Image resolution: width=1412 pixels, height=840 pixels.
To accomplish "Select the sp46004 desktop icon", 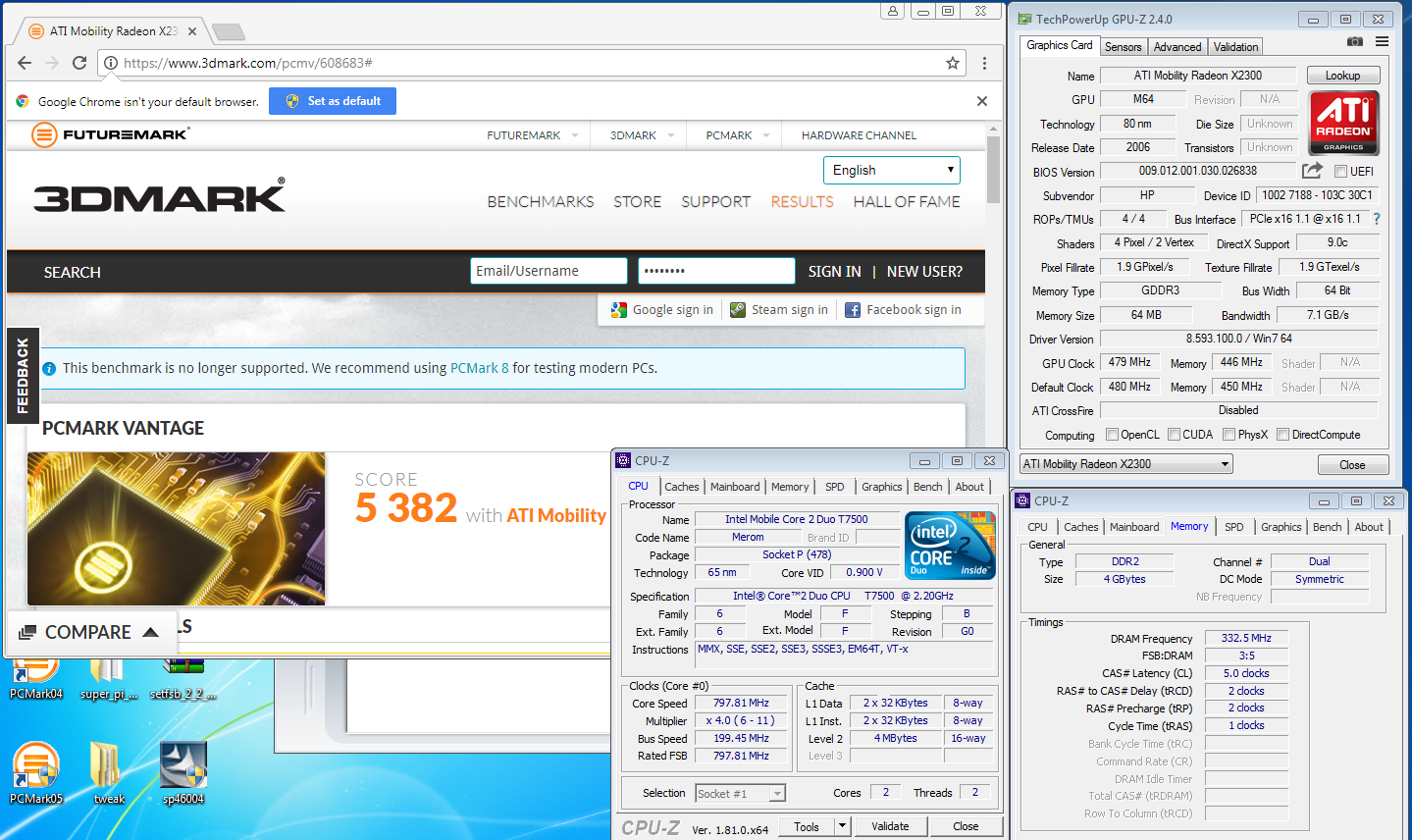I will (x=183, y=772).
